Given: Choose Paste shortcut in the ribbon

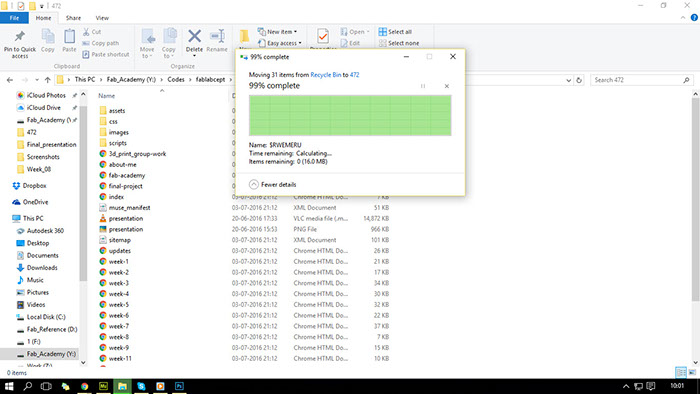Looking at the screenshot, I should 106,54.
